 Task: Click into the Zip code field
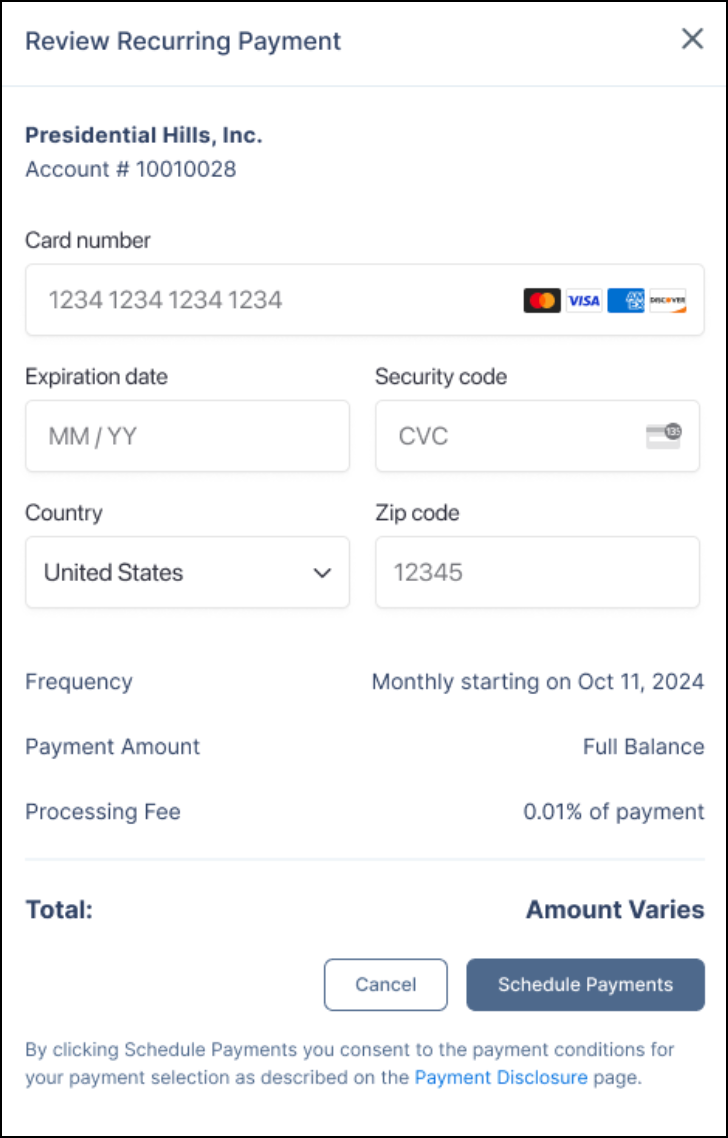coord(537,573)
